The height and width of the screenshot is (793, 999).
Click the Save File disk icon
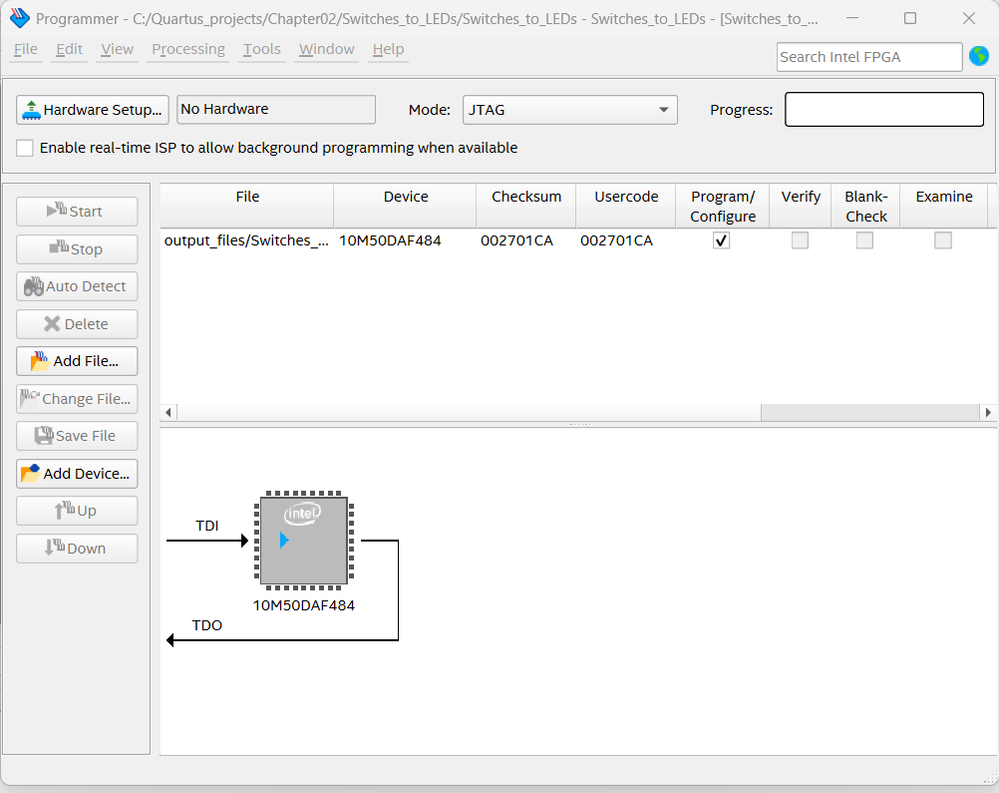(x=44, y=436)
